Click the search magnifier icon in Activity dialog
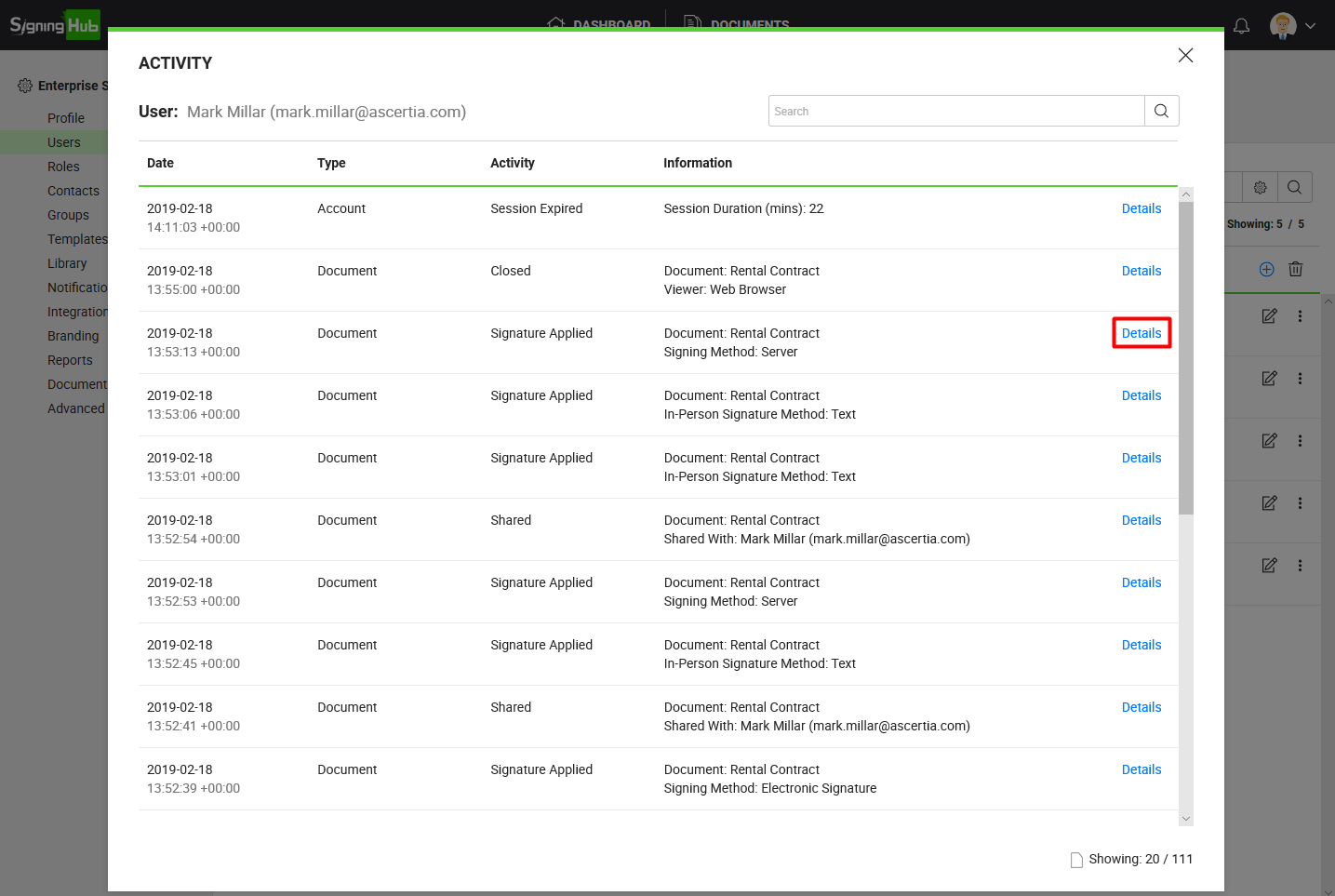Screen dimensions: 1335x896 tap(1161, 111)
